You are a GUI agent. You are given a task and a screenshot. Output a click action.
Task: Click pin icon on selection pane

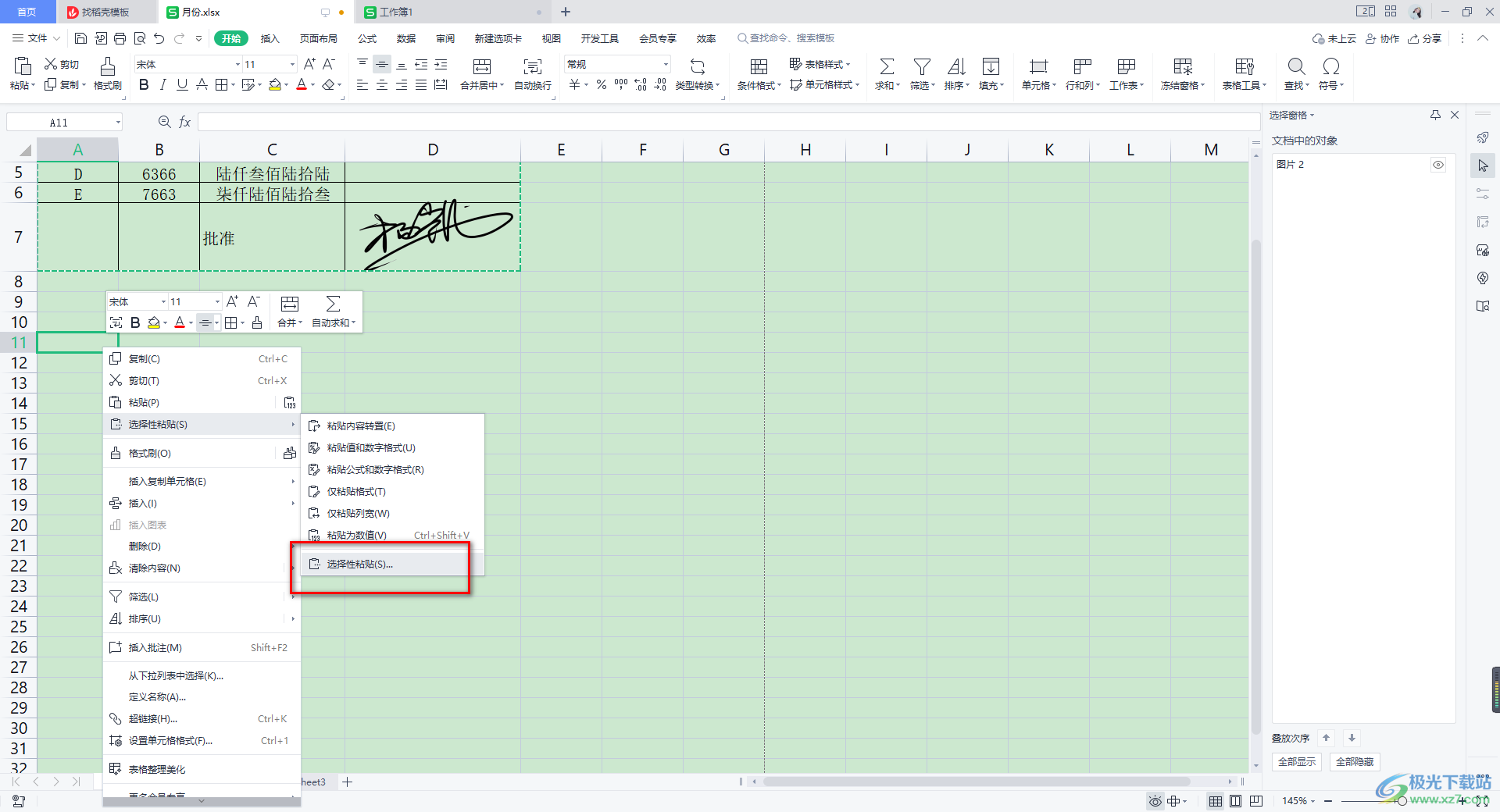(x=1435, y=115)
